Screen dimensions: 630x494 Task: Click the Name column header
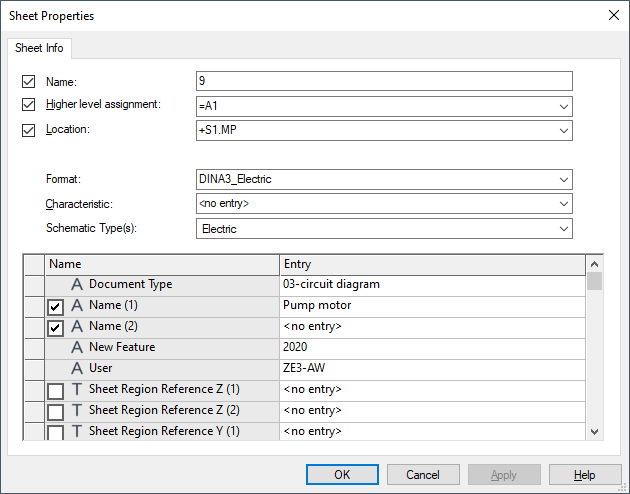(x=162, y=265)
